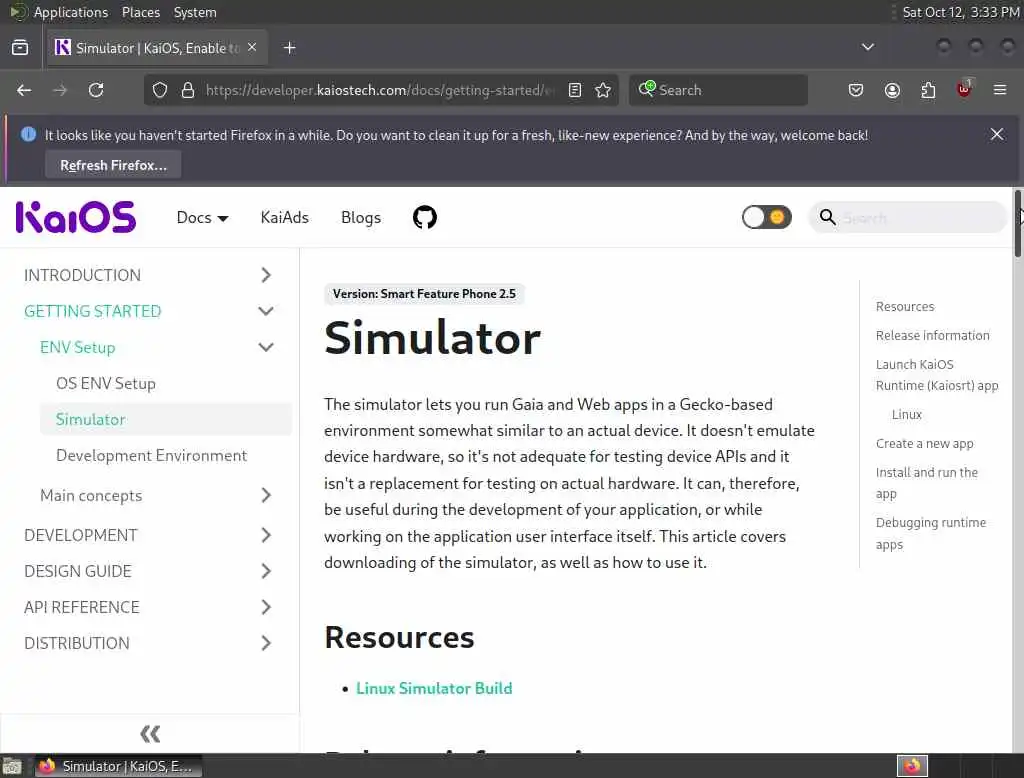Open a new browser tab
The image size is (1024, 778).
click(289, 48)
